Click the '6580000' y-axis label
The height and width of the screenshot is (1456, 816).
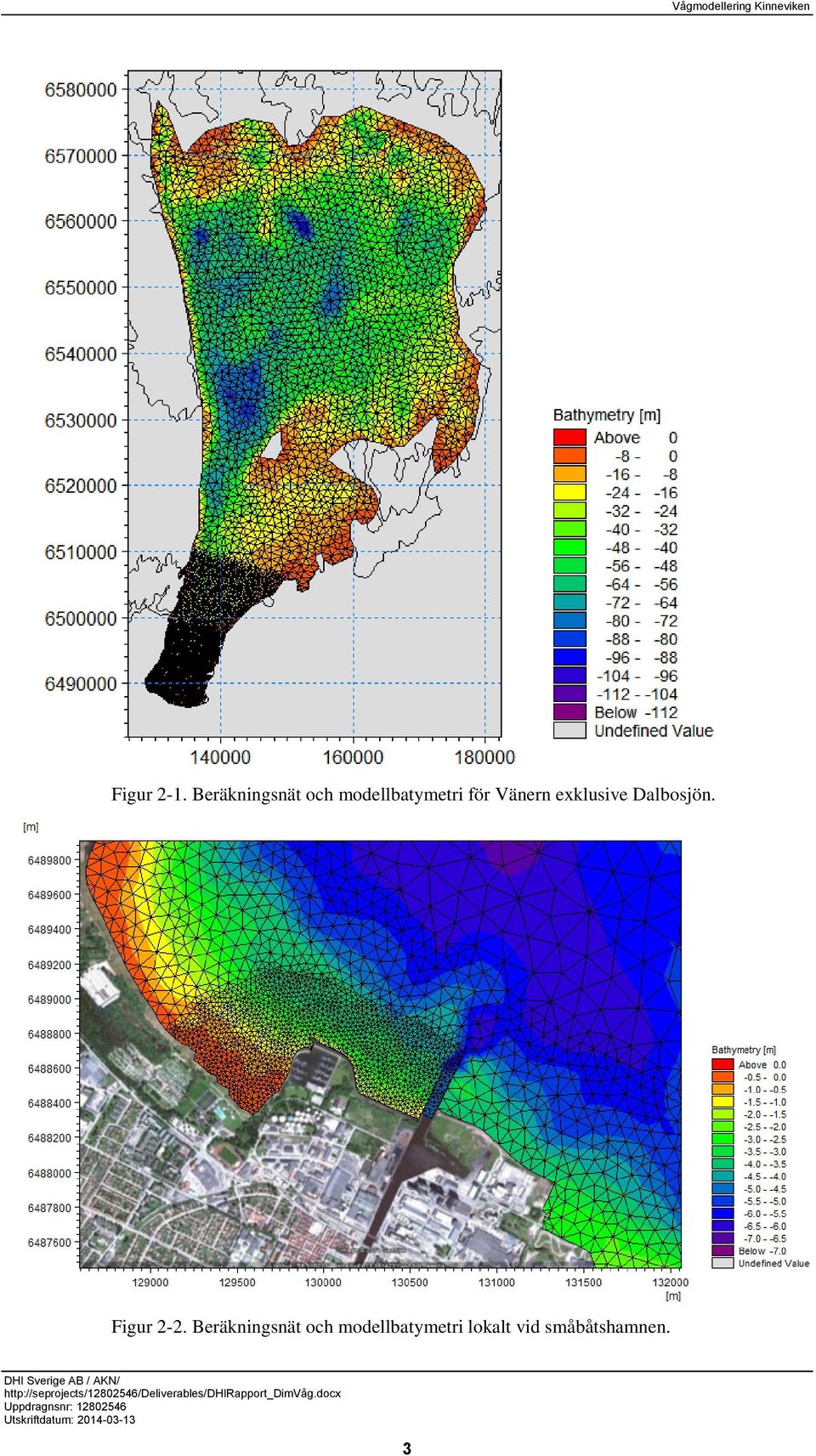81,90
